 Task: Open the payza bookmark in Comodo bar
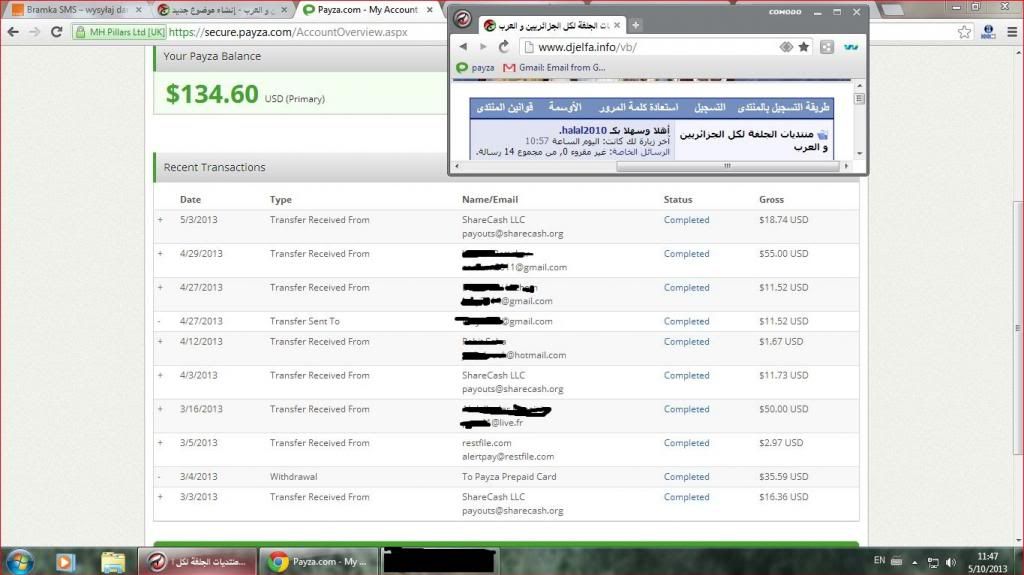tap(475, 67)
